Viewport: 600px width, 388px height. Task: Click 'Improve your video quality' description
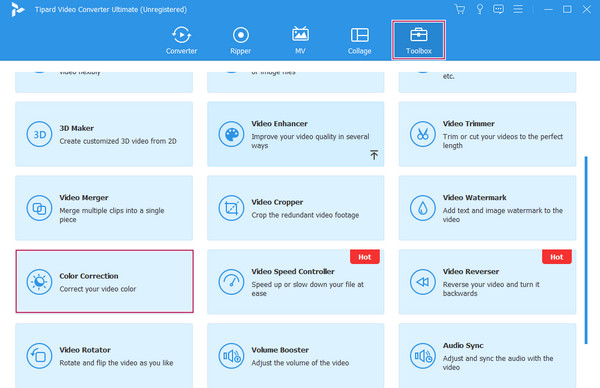coord(310,141)
